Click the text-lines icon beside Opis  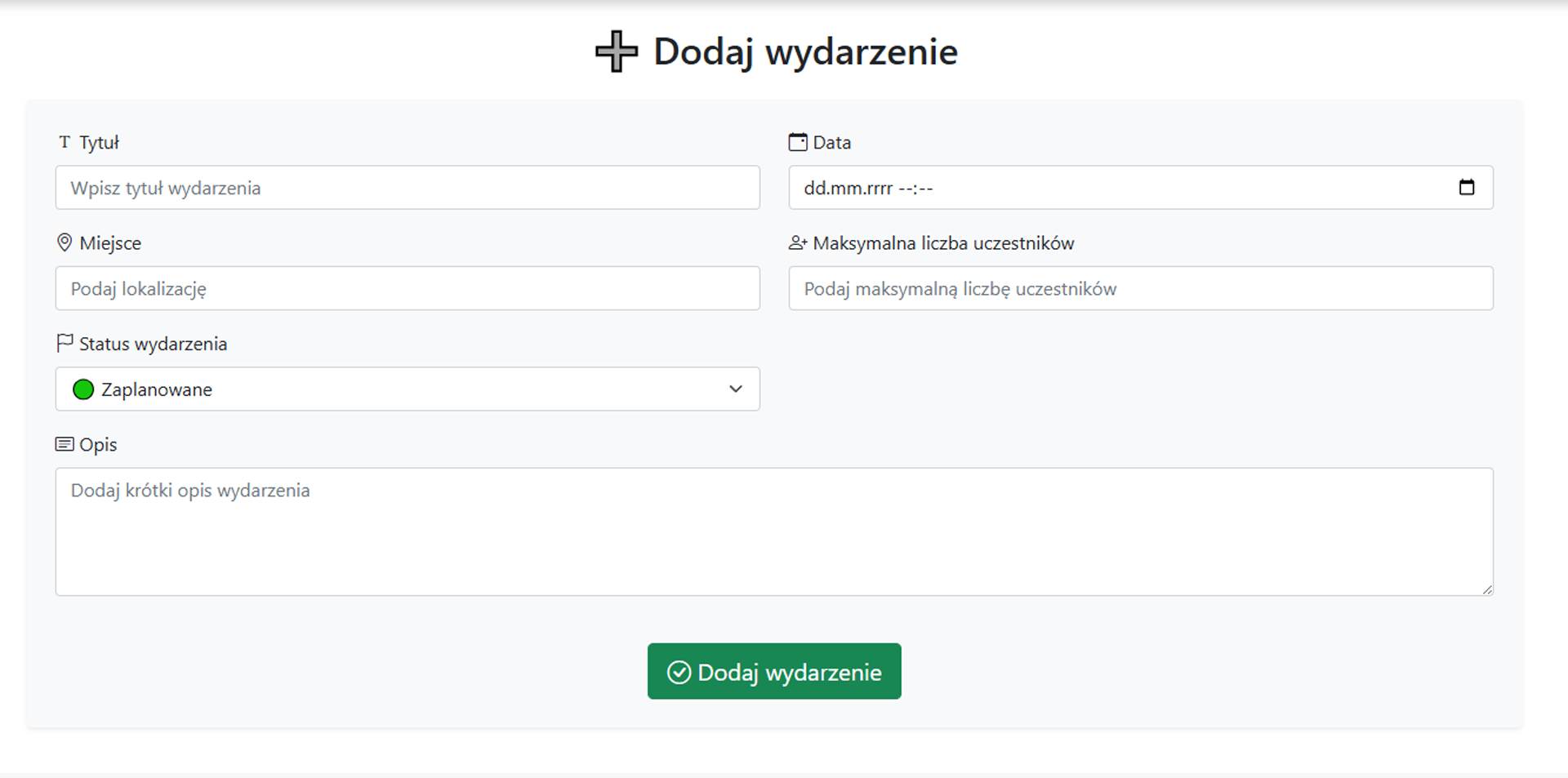[65, 444]
